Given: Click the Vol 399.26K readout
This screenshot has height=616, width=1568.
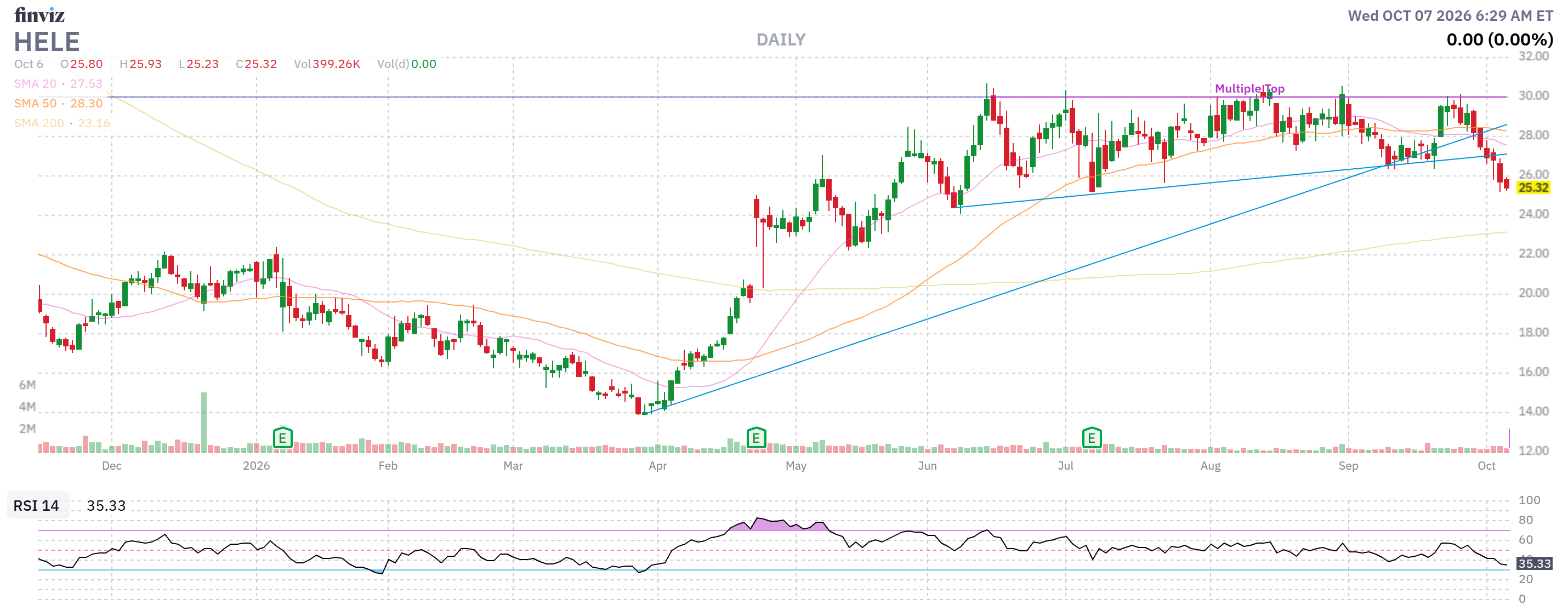Looking at the screenshot, I should pyautogui.click(x=327, y=64).
